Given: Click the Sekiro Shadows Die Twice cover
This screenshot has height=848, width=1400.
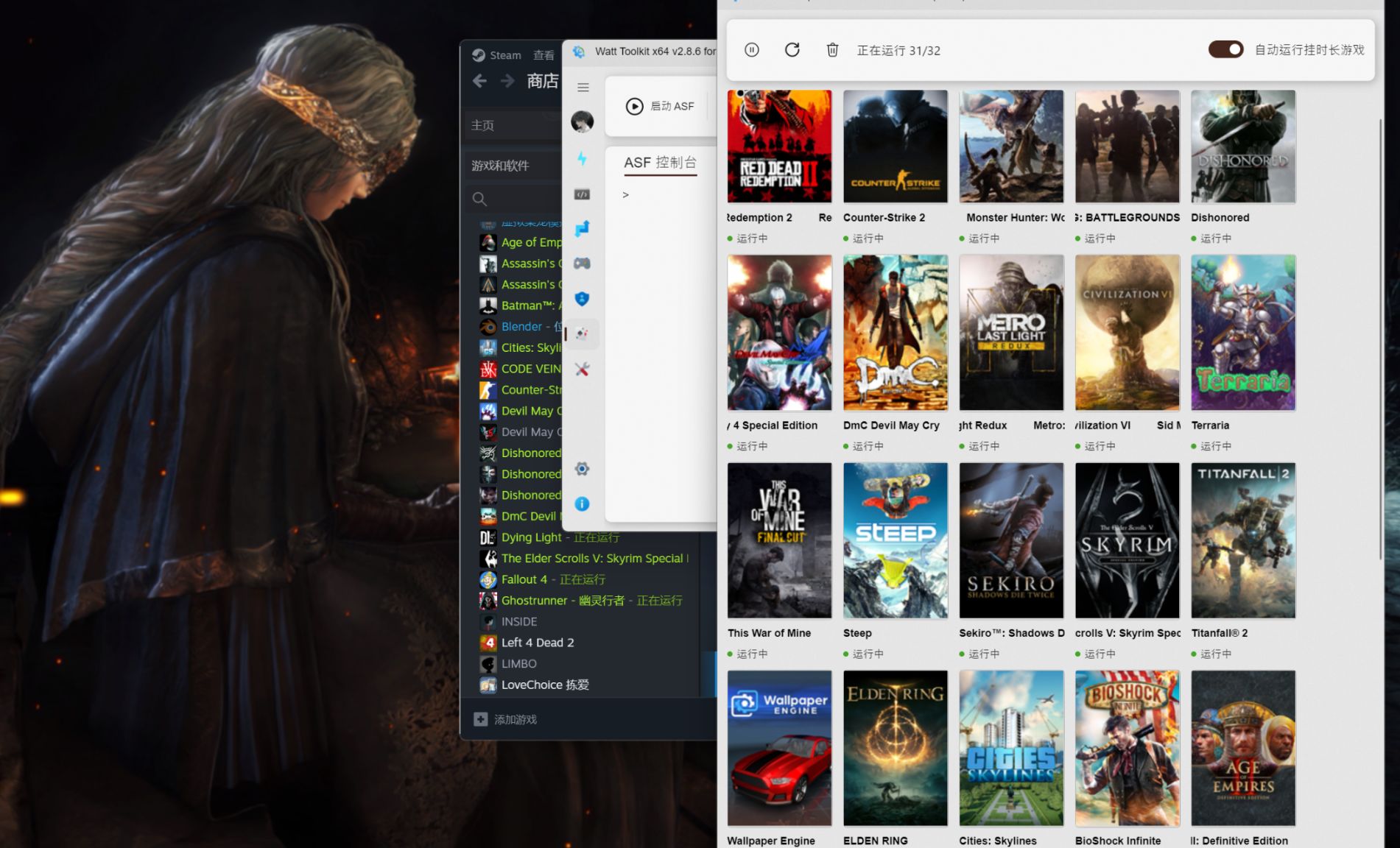Looking at the screenshot, I should click(1011, 540).
